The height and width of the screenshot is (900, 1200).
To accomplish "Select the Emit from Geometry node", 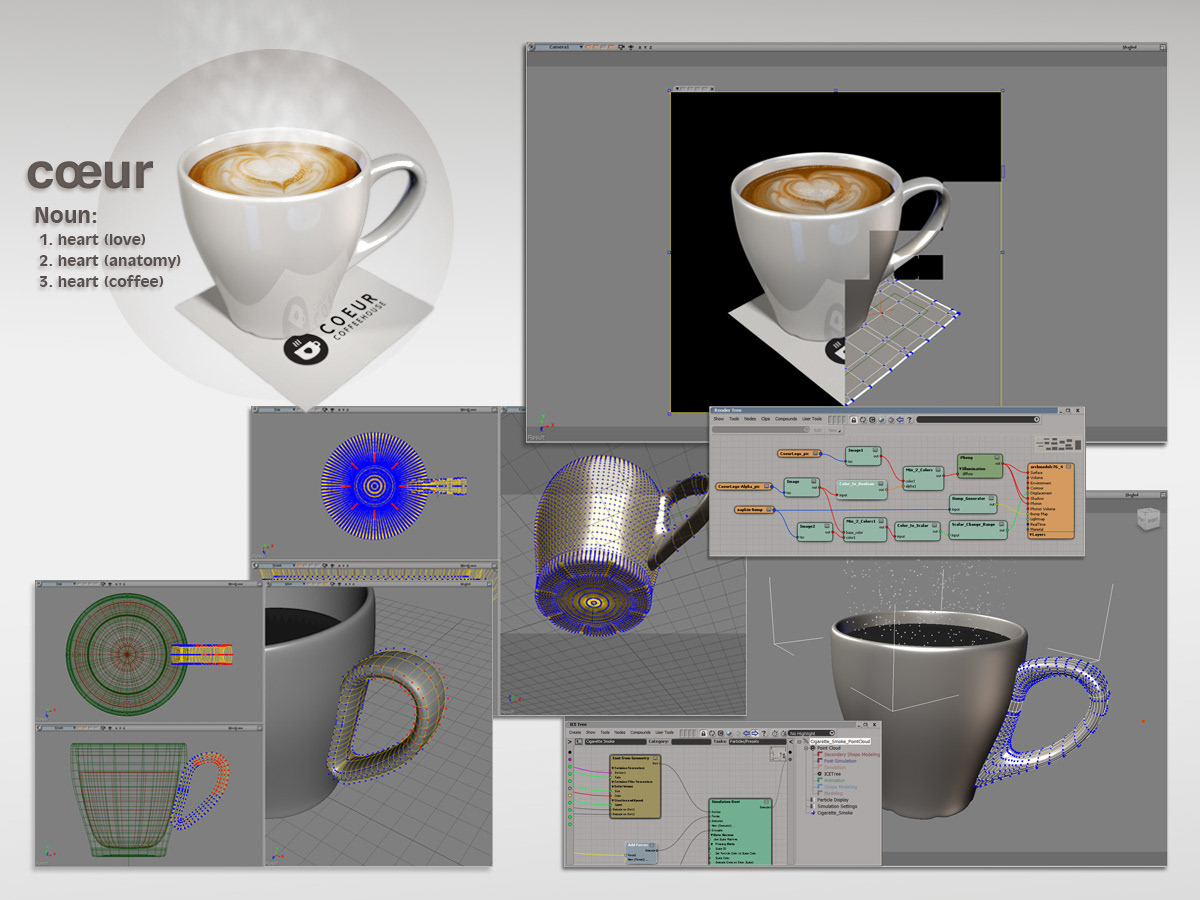I will tap(635, 786).
